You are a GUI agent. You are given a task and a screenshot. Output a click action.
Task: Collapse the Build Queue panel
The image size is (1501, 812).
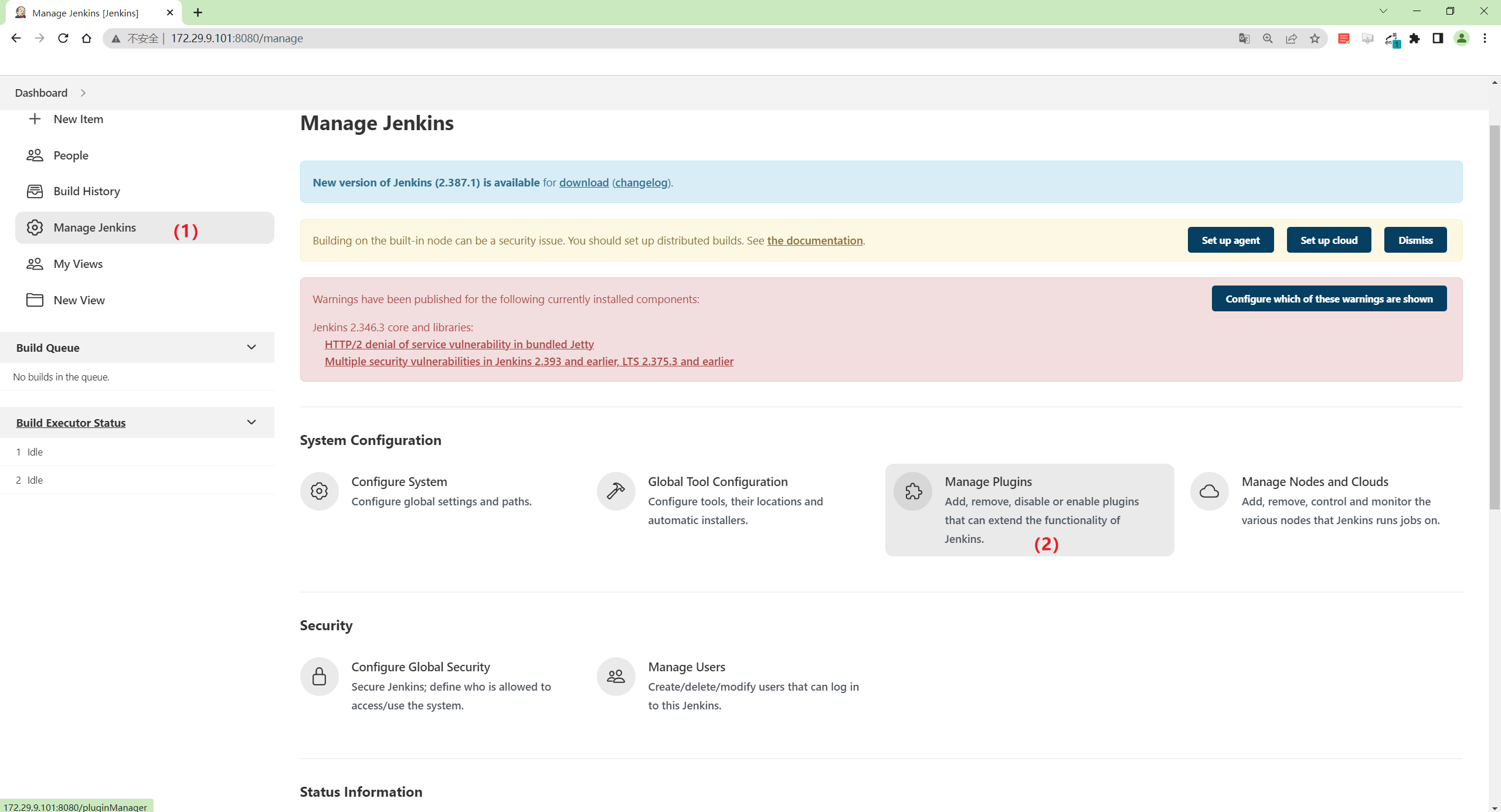pos(252,347)
